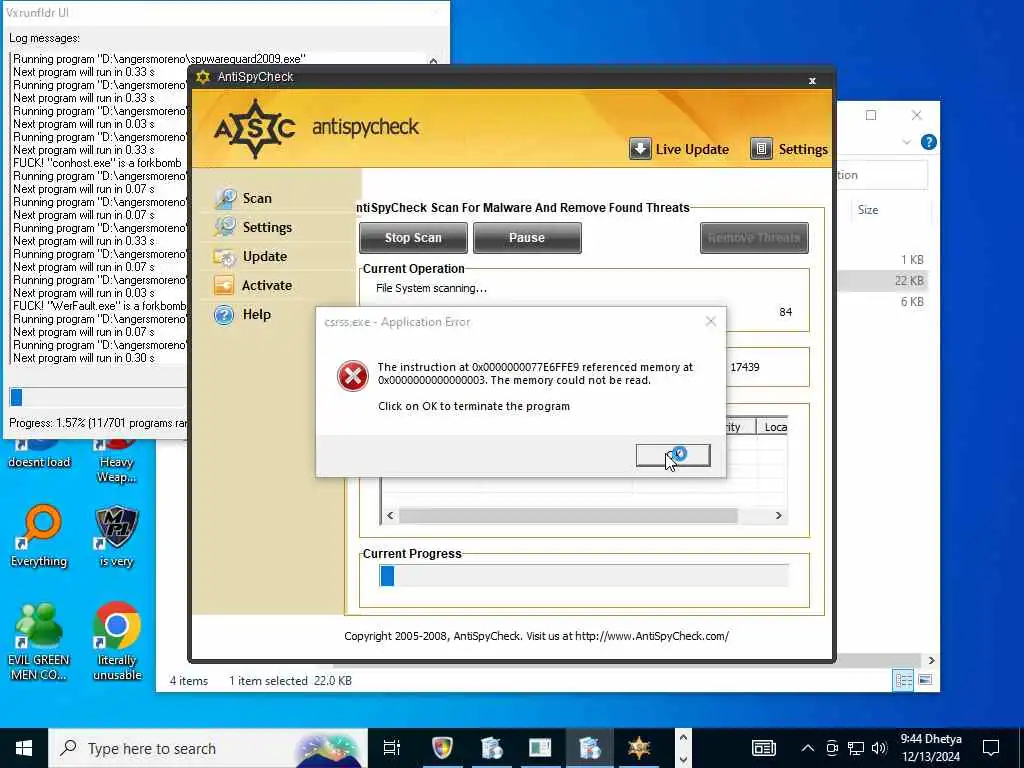Viewport: 1024px width, 768px height.
Task: Click the header Settings list icon
Action: click(761, 149)
